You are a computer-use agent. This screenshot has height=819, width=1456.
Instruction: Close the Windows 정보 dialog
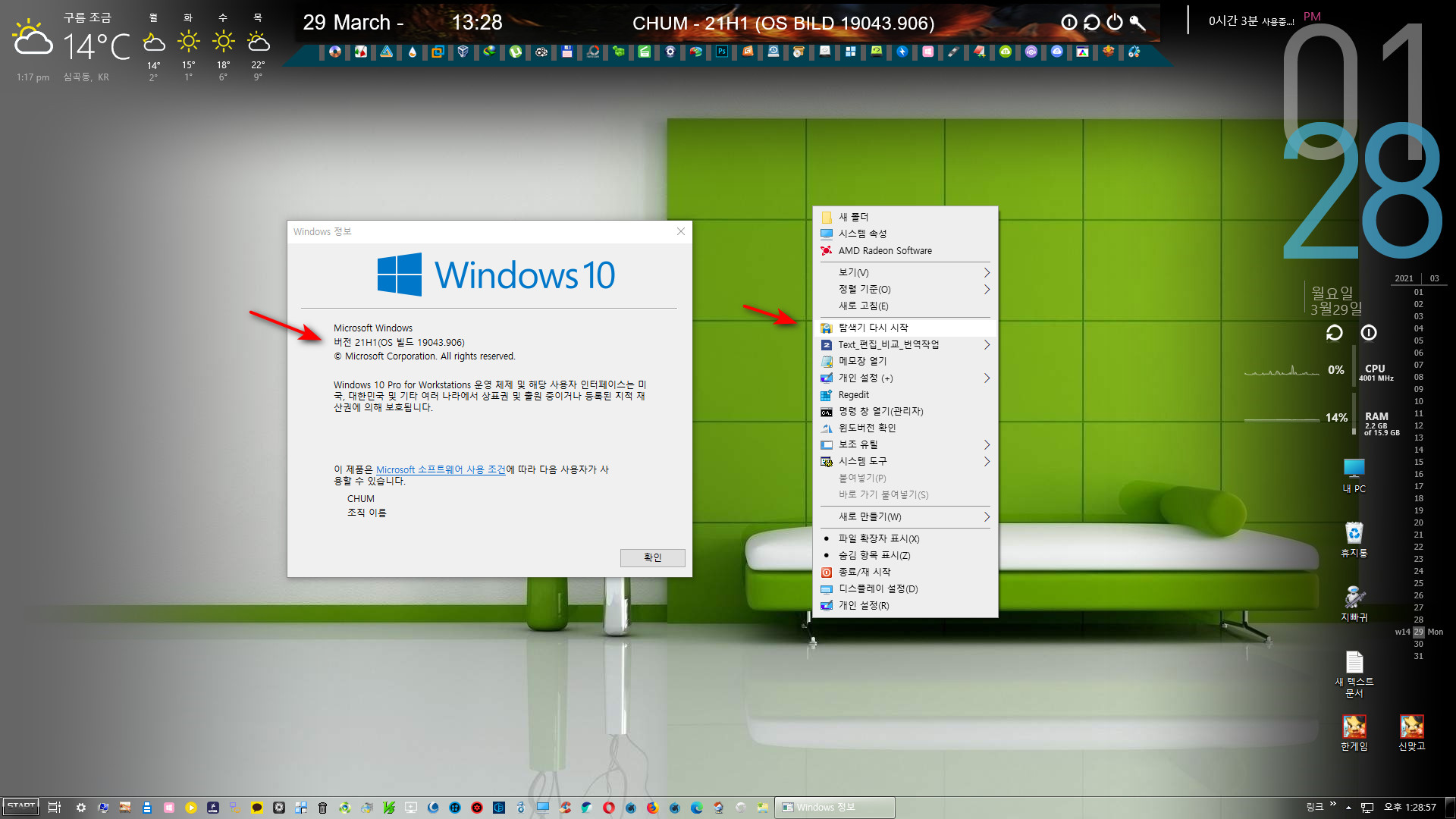point(680,231)
